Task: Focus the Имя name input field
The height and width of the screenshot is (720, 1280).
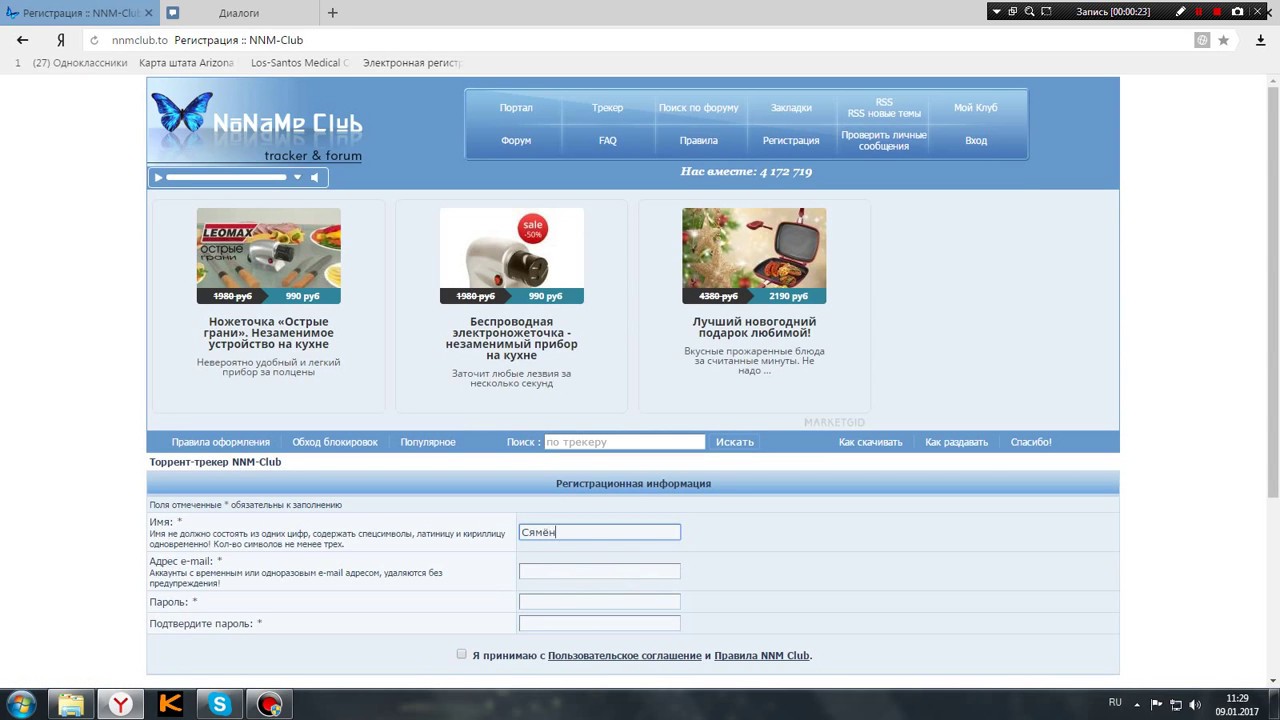Action: [x=599, y=532]
